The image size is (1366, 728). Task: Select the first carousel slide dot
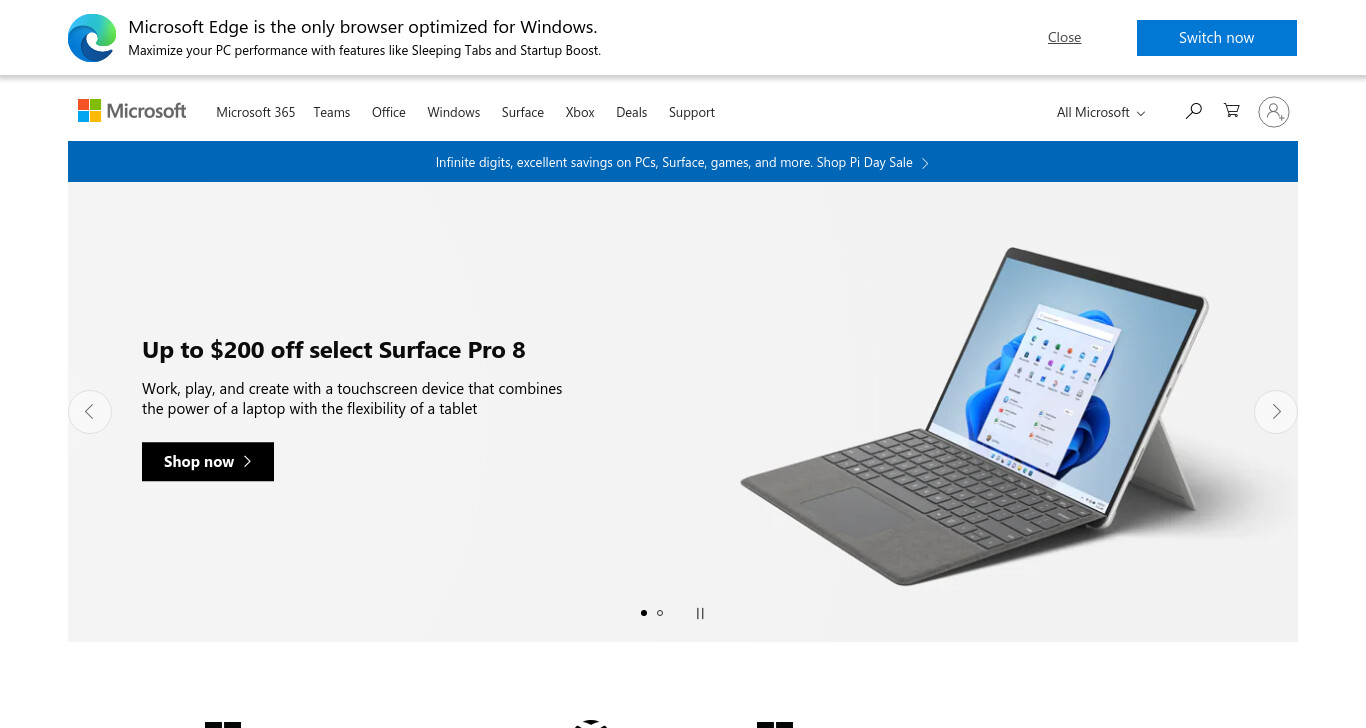(644, 613)
